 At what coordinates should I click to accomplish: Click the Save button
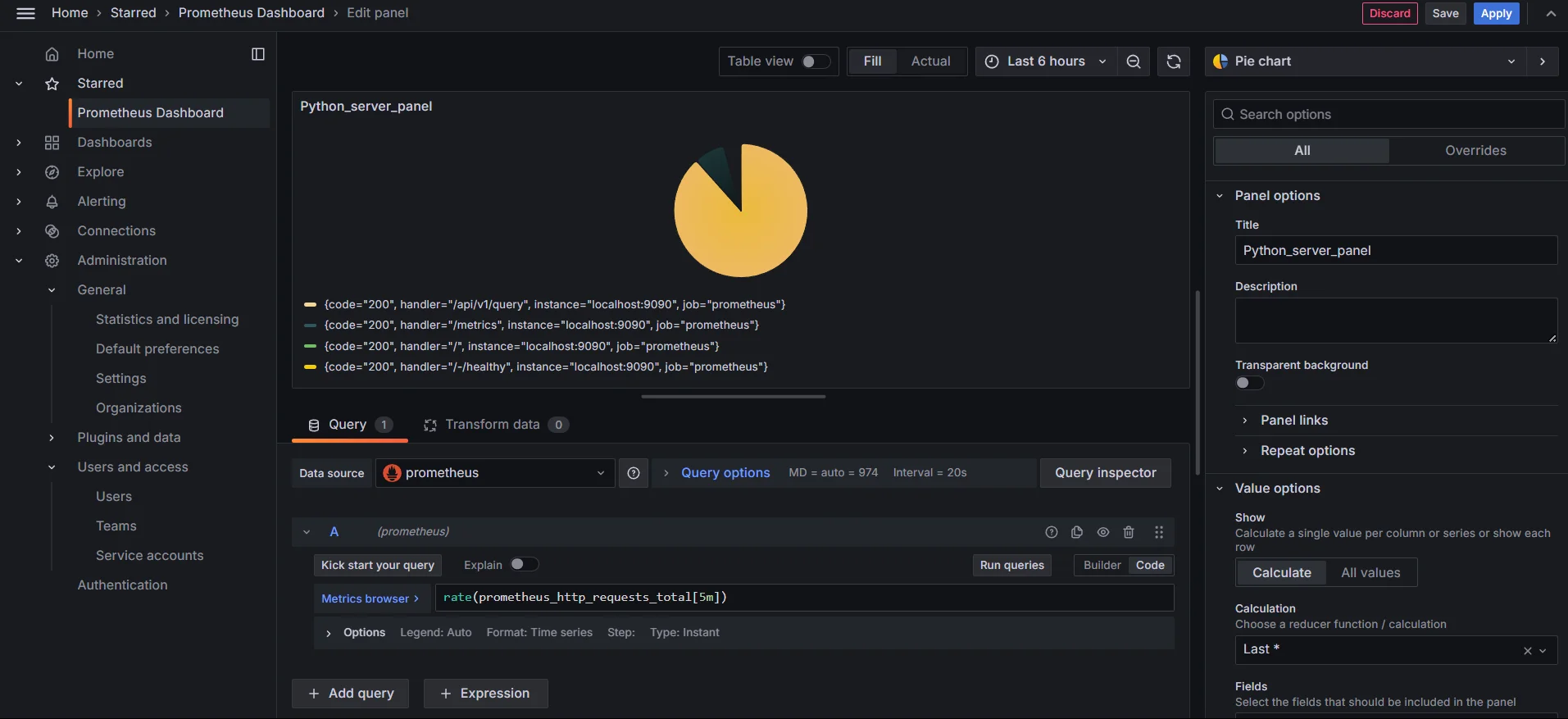coord(1445,13)
